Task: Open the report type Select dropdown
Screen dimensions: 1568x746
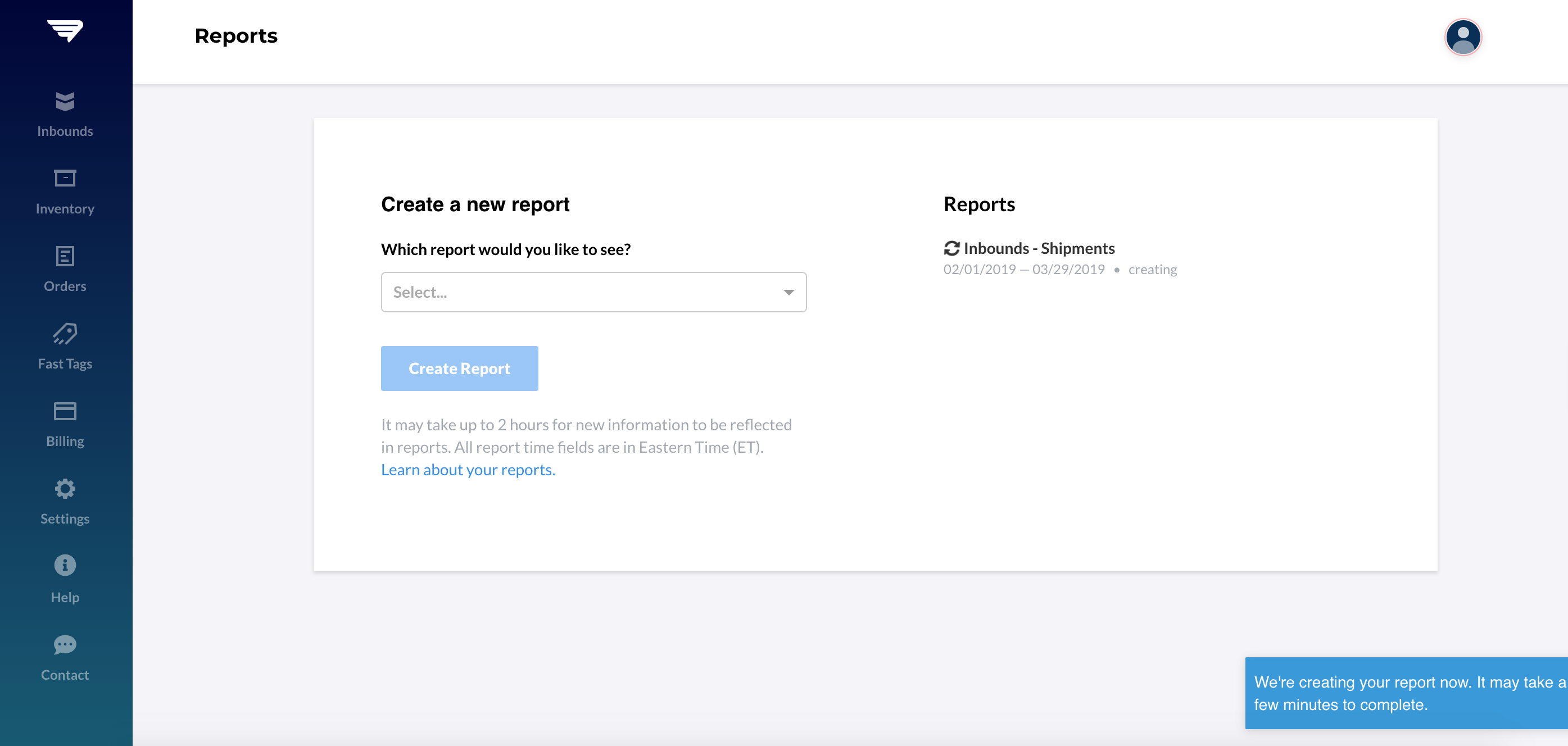Action: 593,292
